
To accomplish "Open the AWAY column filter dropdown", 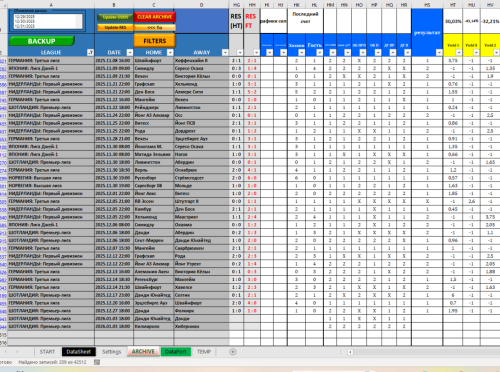I will point(225,53).
